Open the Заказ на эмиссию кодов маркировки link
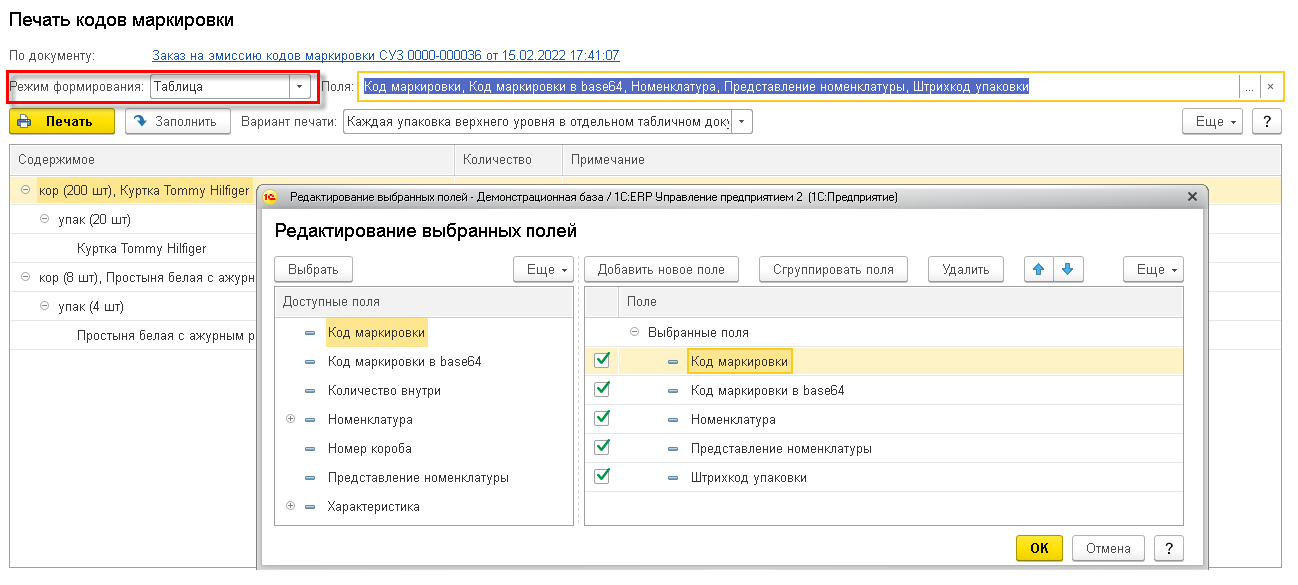 click(x=385, y=56)
